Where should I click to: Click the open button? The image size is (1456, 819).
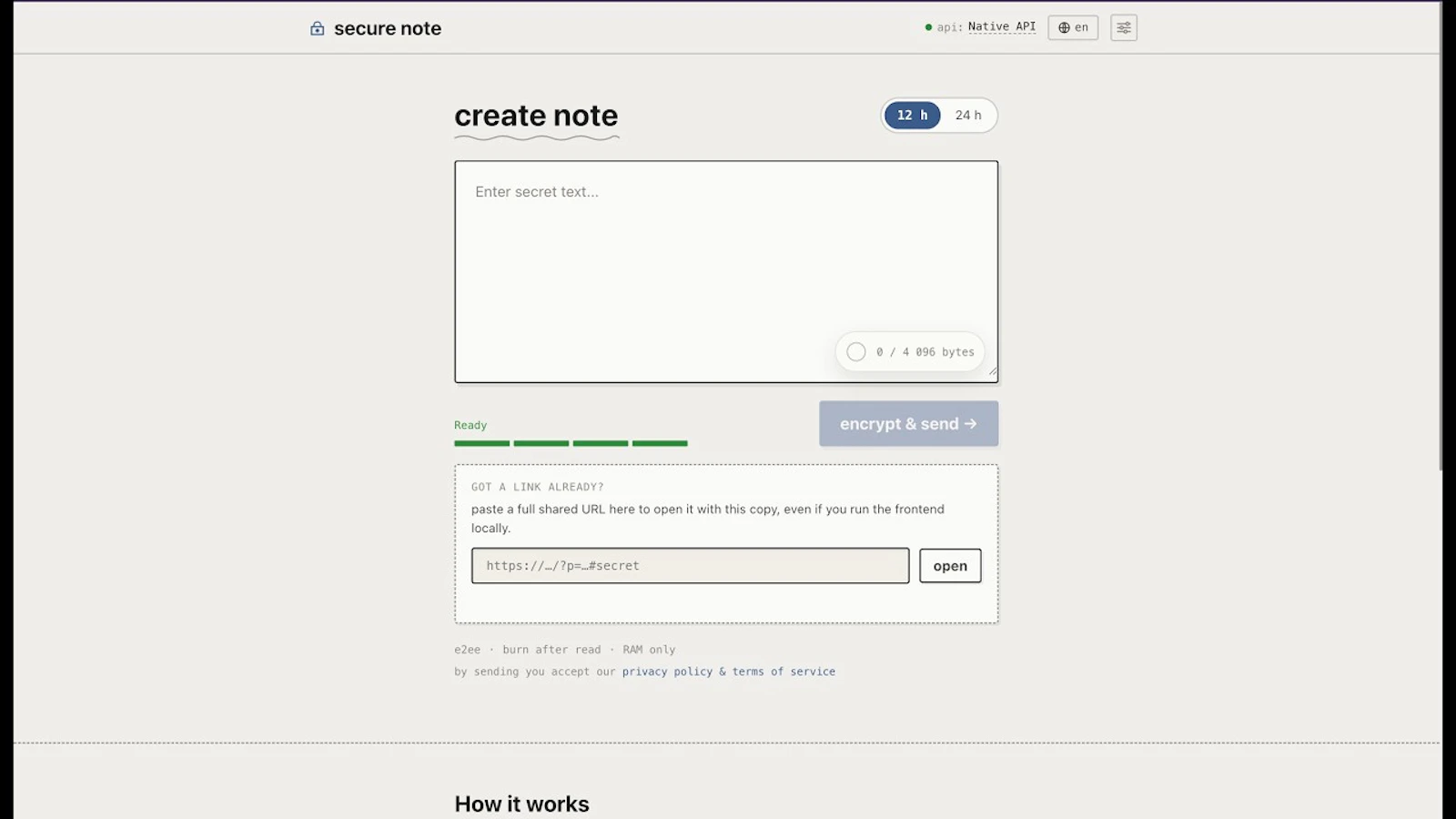(x=950, y=566)
